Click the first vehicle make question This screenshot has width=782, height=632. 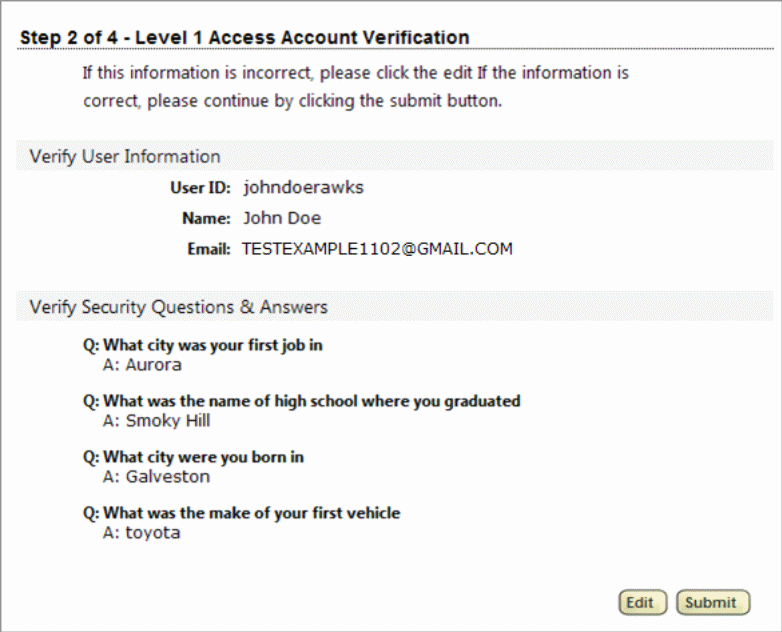[x=241, y=514]
